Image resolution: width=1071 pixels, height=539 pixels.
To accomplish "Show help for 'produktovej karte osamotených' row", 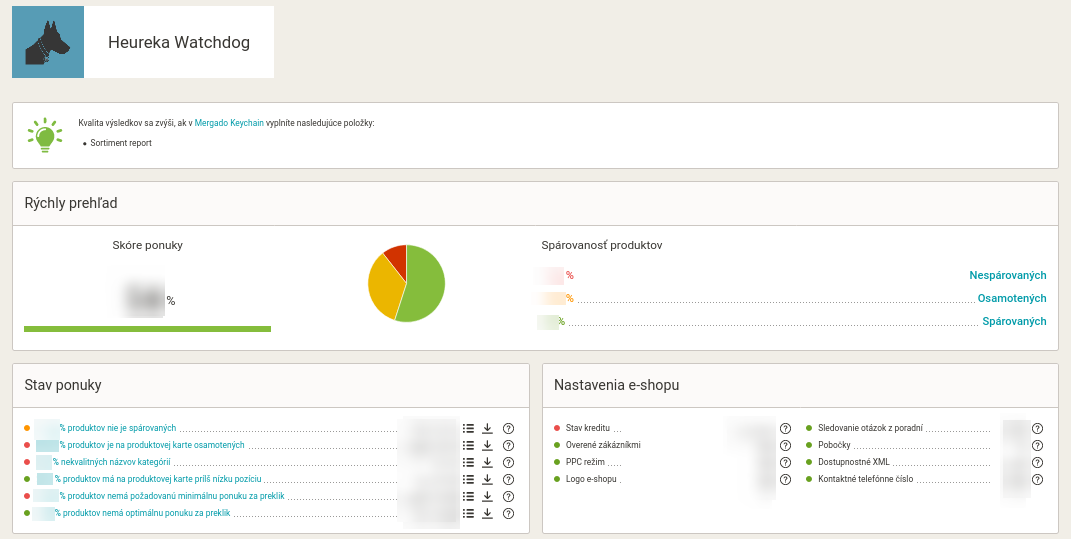I will click(x=508, y=445).
